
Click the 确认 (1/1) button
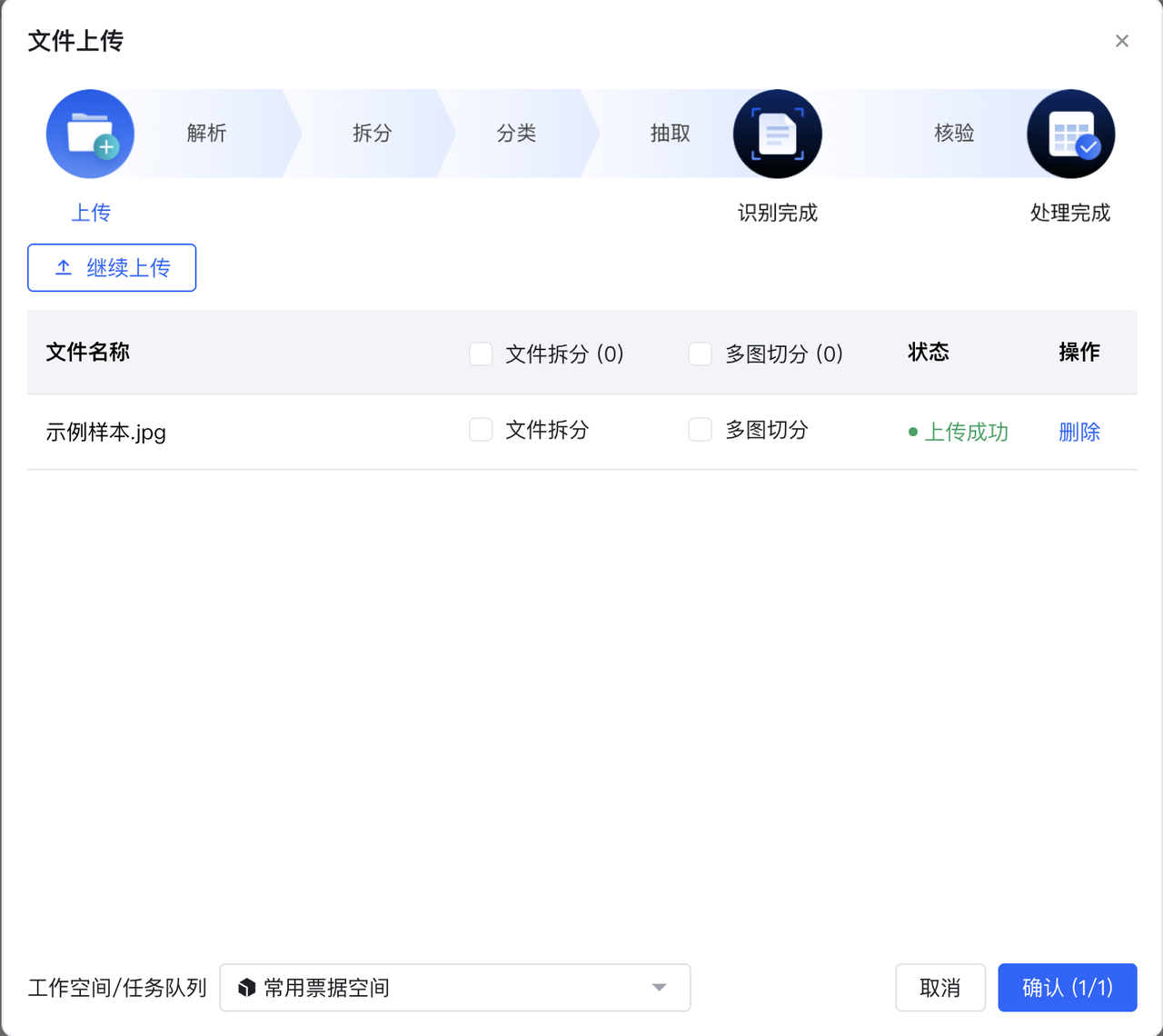click(x=1068, y=988)
